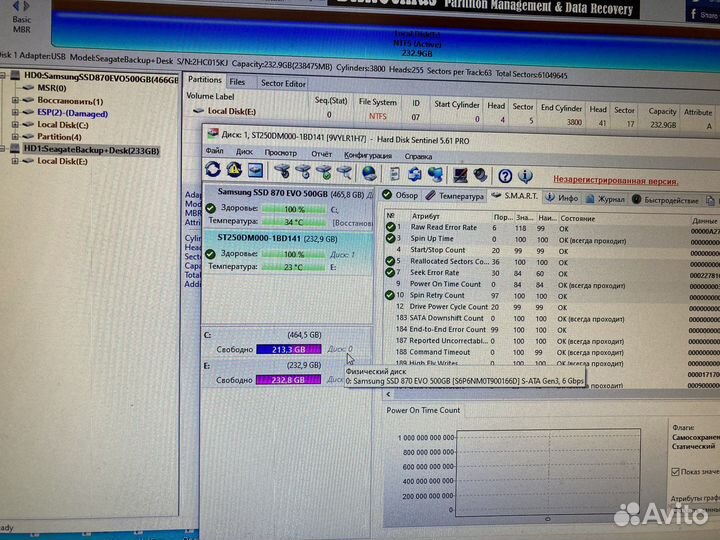
Task: Open the Инфо tab
Action: coord(562,198)
